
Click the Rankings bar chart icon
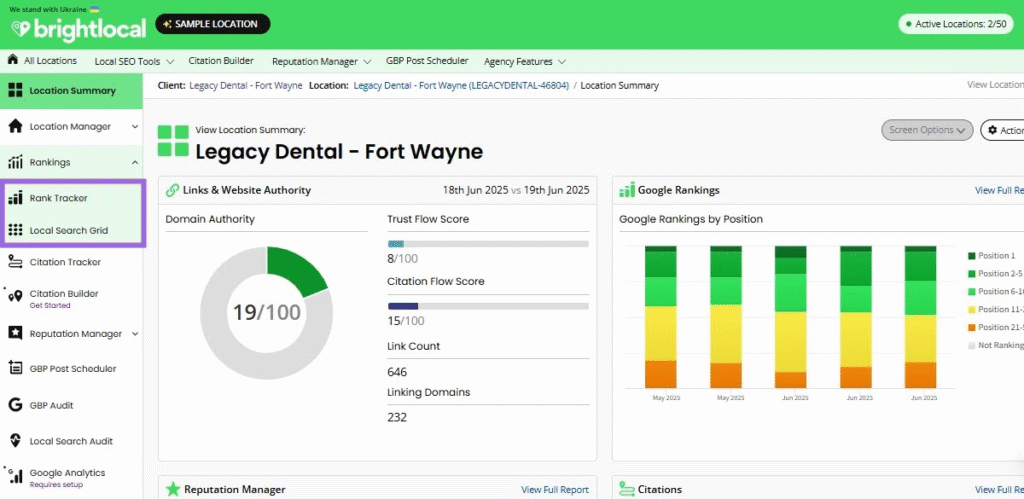[x=15, y=162]
